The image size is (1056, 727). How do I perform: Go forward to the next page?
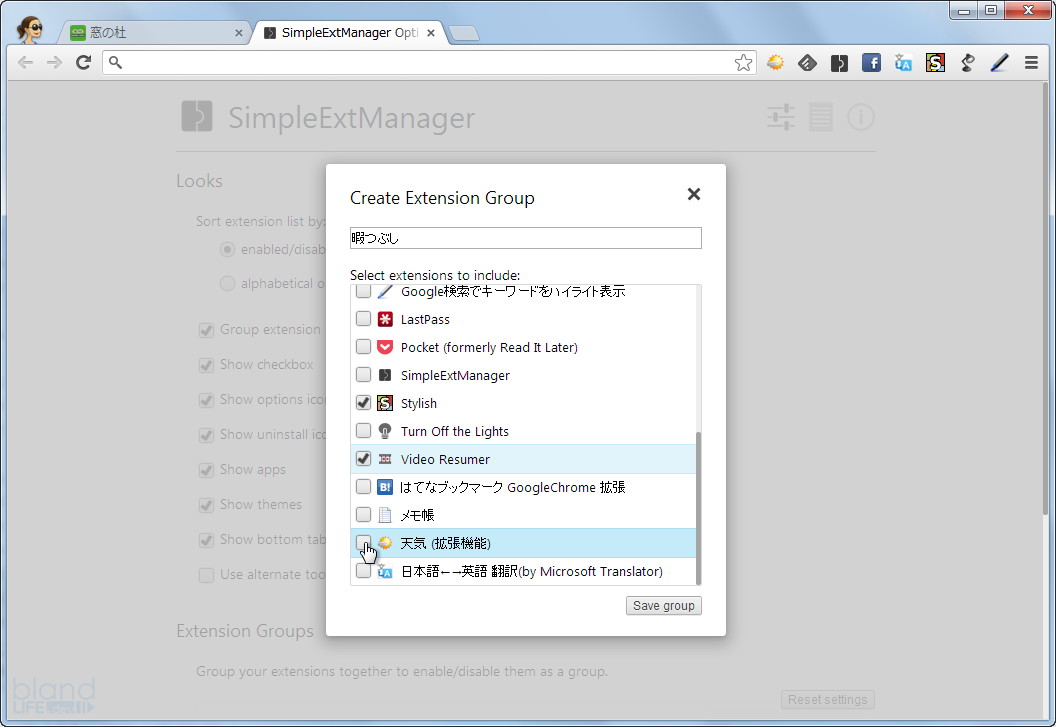click(54, 63)
